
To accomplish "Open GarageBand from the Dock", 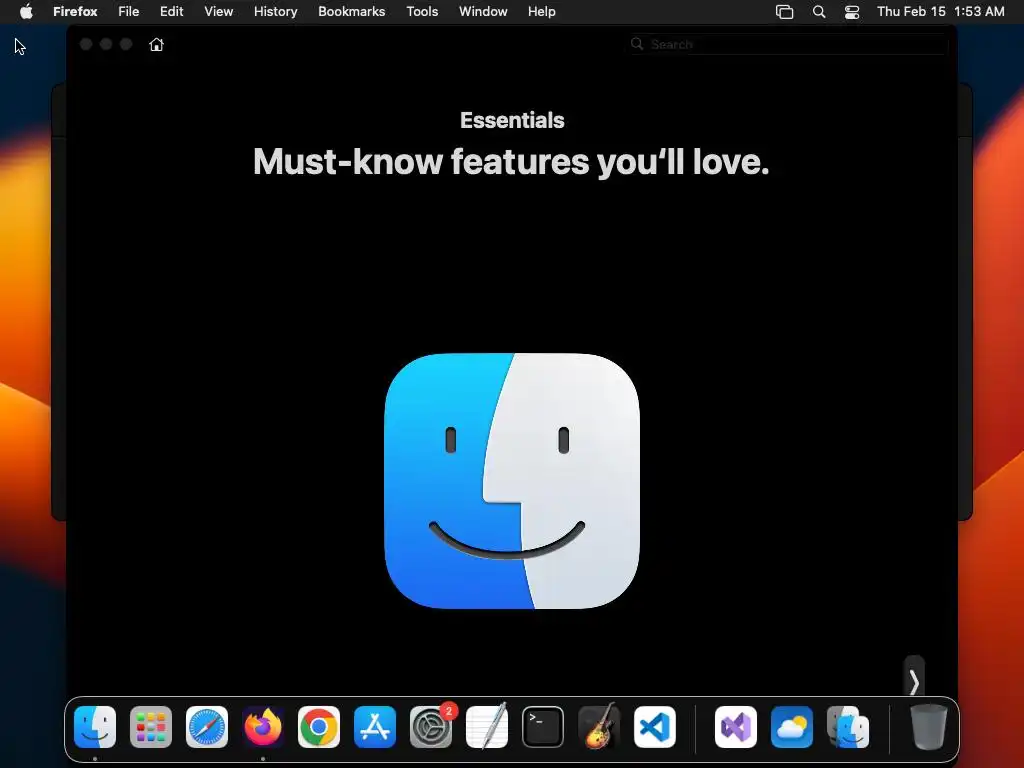I will (599, 726).
